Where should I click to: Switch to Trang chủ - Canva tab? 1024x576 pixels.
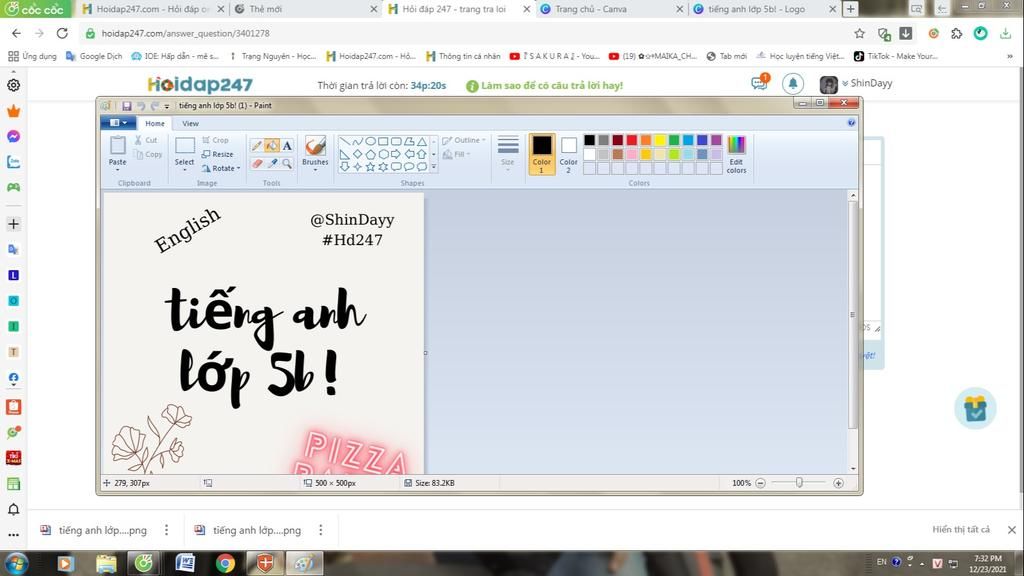coord(611,9)
